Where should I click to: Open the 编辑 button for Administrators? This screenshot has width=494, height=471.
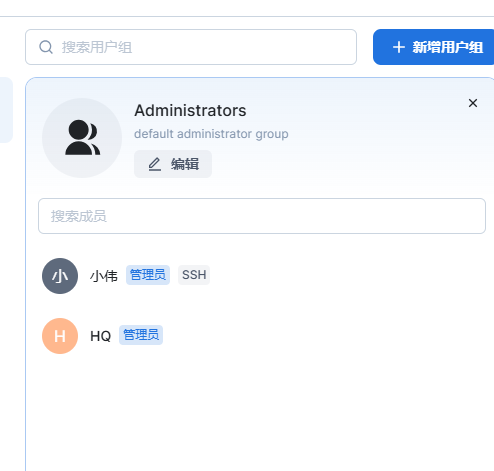[173, 164]
